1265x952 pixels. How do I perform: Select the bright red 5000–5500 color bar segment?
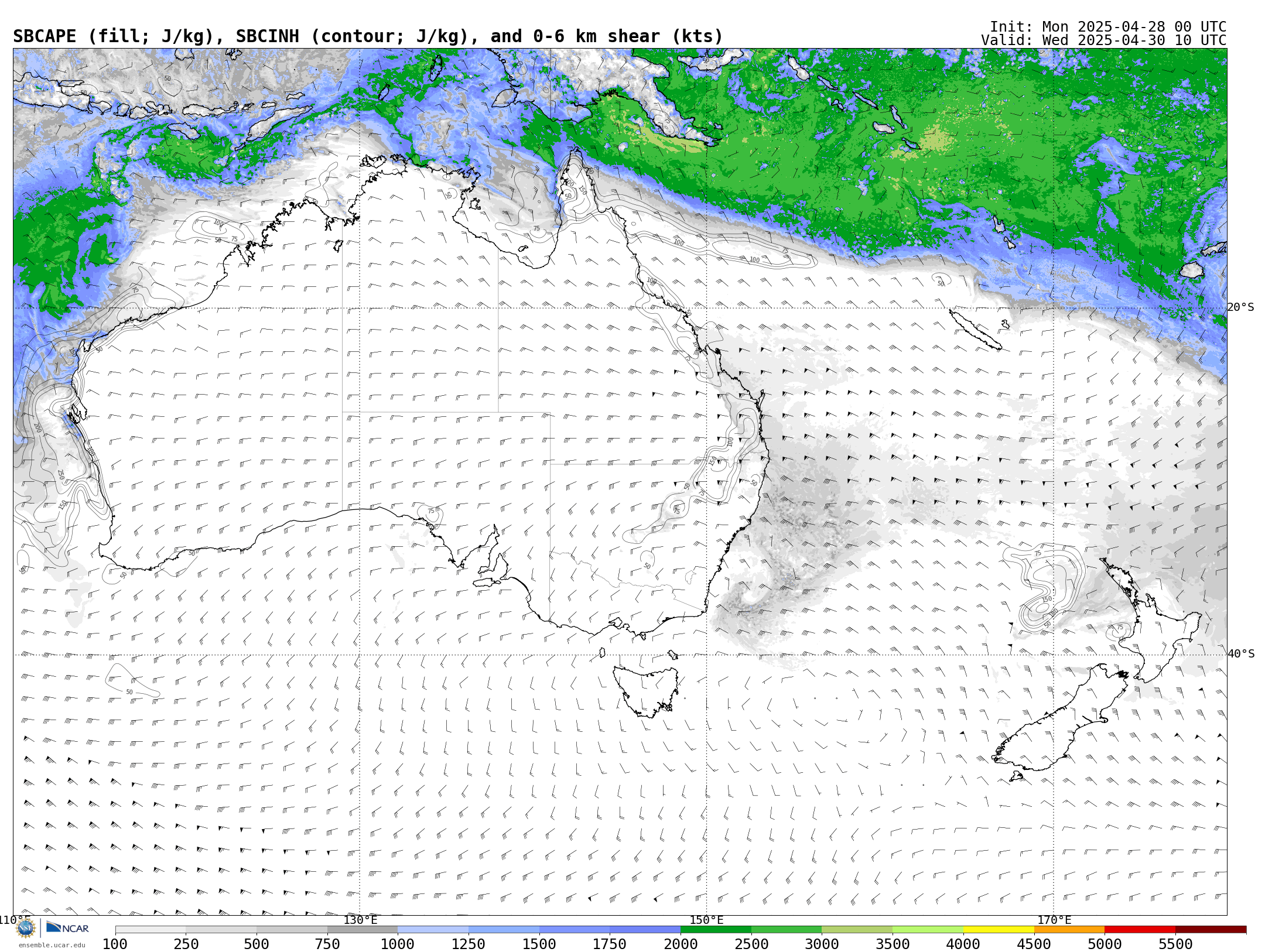pos(1140,929)
